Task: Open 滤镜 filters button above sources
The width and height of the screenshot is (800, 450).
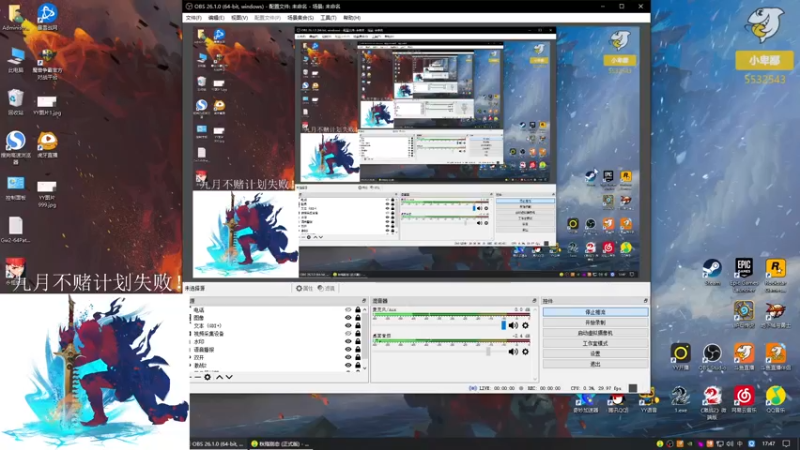Action: tap(326, 288)
